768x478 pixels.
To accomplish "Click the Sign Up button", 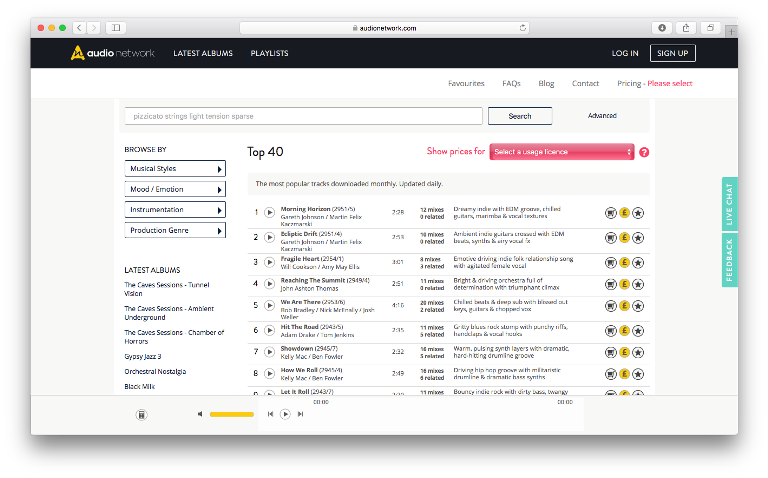I will [x=672, y=53].
